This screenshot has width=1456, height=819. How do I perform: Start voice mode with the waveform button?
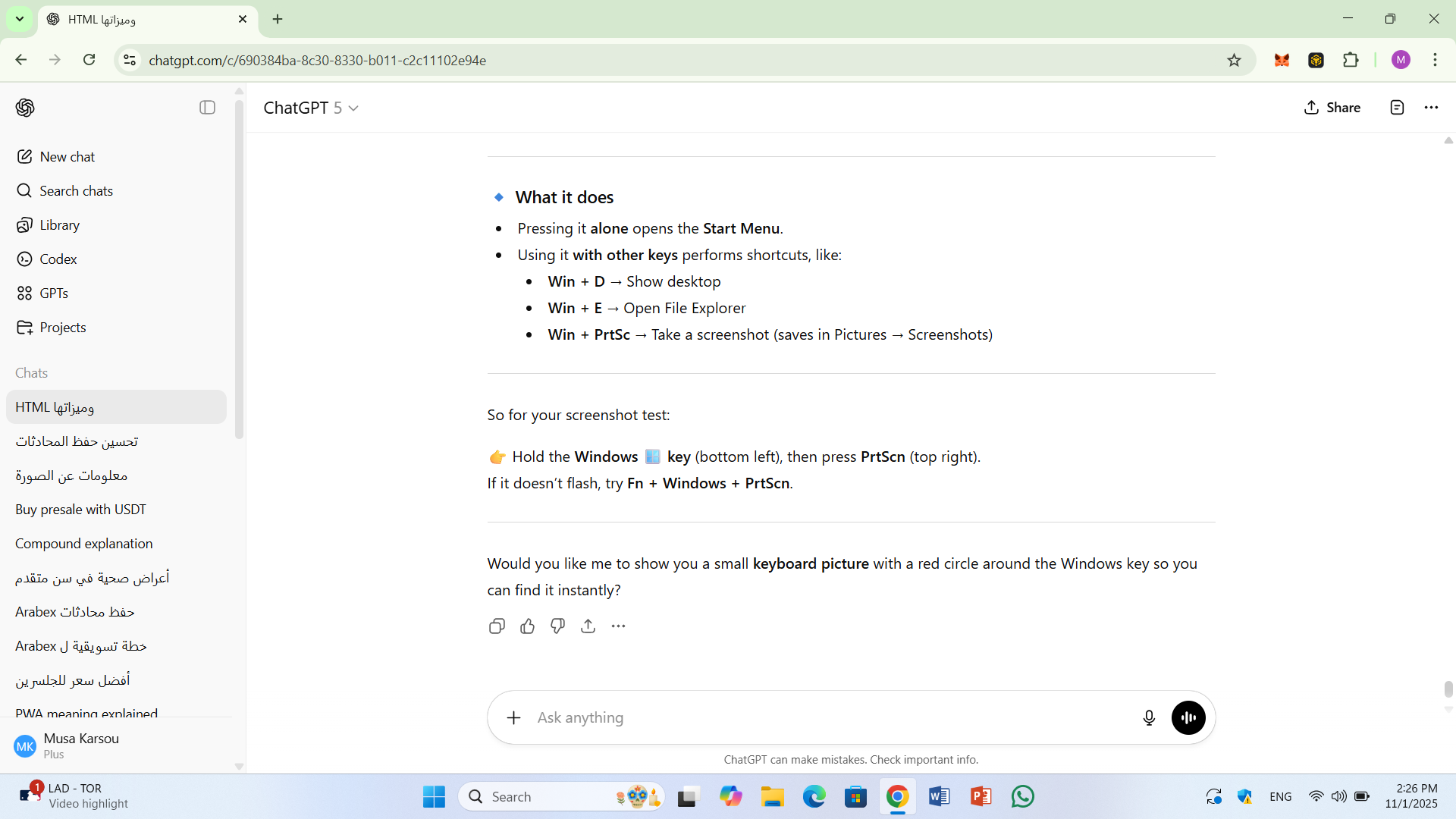1188,717
